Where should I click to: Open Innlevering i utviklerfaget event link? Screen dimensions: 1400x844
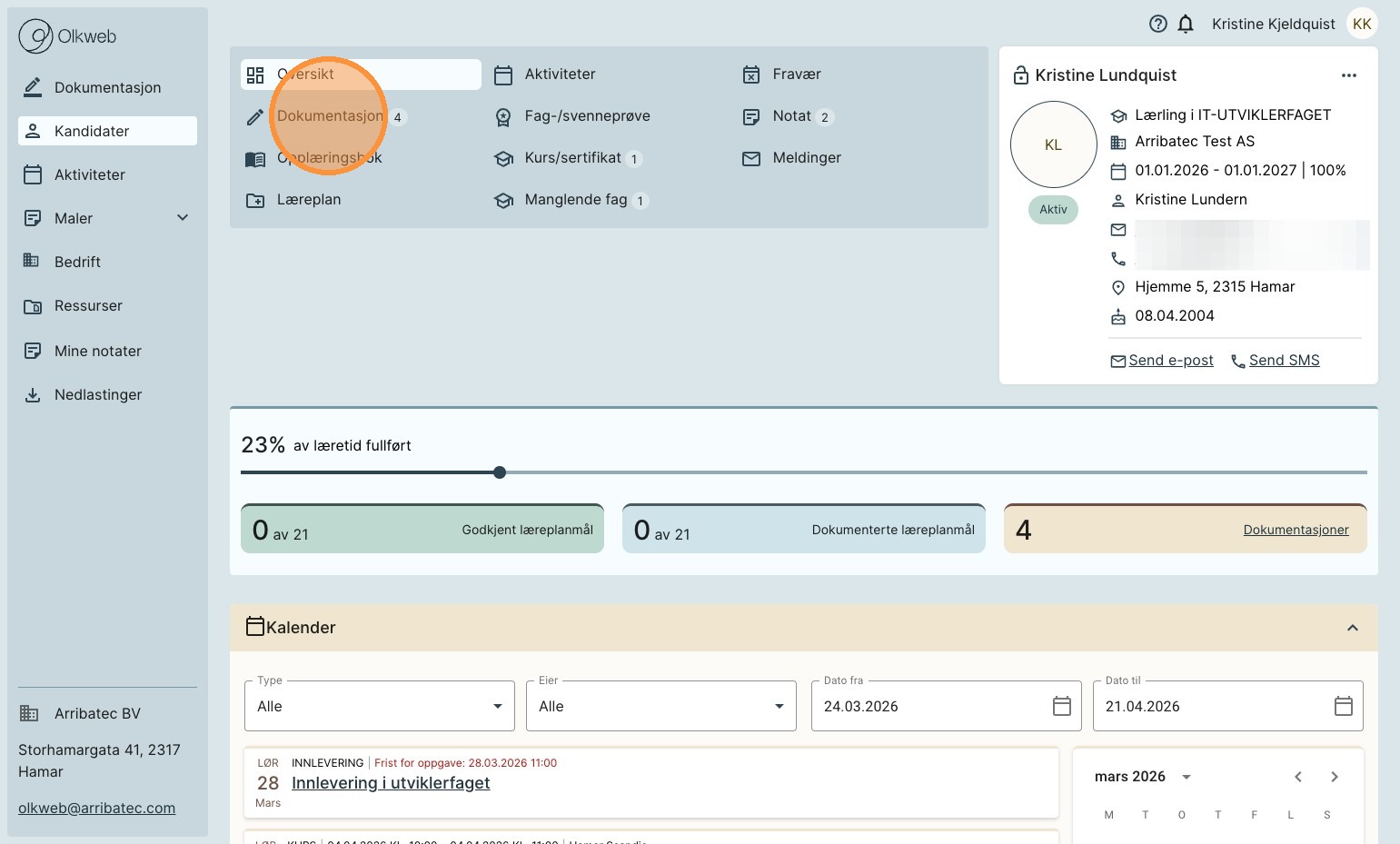tap(391, 783)
